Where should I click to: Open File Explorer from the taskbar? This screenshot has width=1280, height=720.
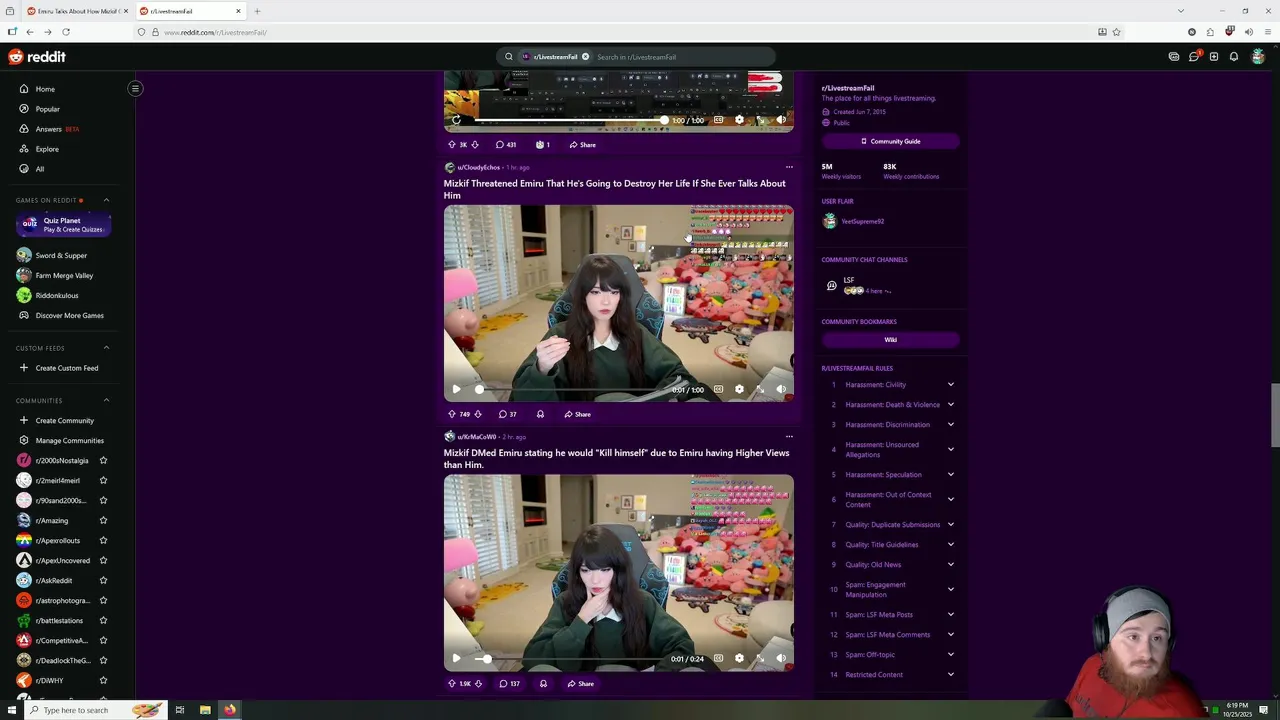205,710
